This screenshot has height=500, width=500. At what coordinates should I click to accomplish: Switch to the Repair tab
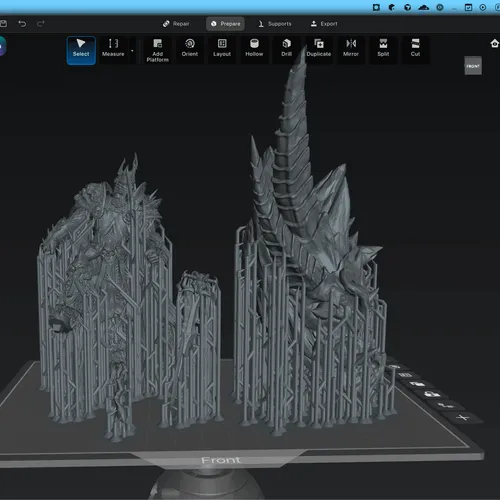click(x=176, y=24)
